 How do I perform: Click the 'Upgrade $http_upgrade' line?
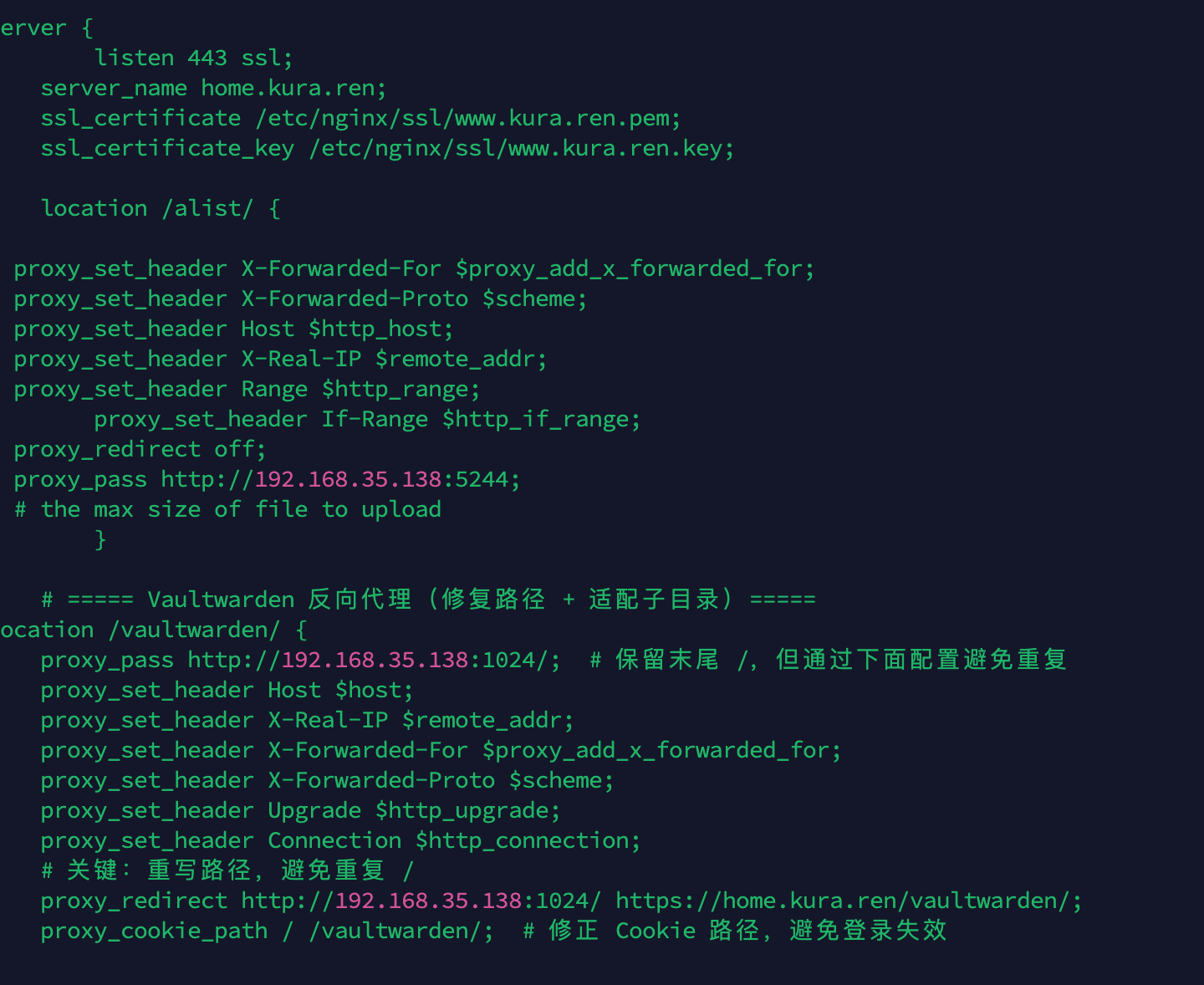[300, 810]
